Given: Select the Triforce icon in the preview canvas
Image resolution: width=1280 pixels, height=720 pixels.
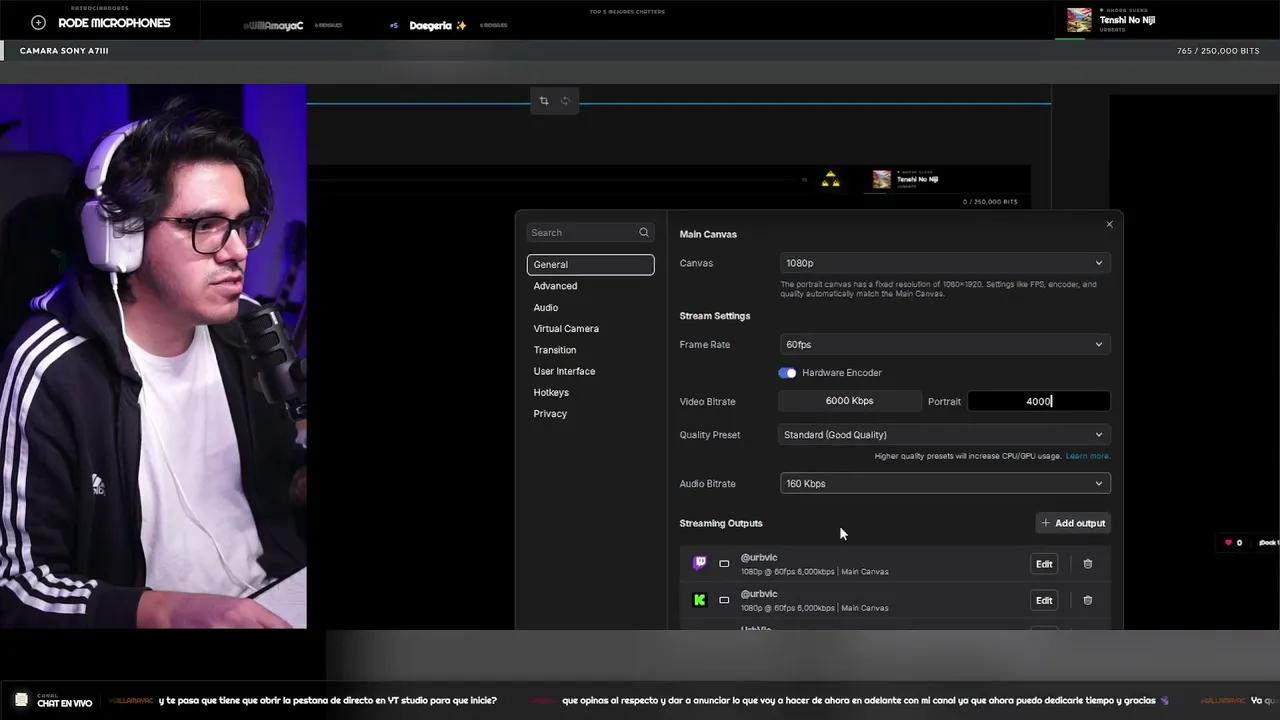Looking at the screenshot, I should coord(830,180).
